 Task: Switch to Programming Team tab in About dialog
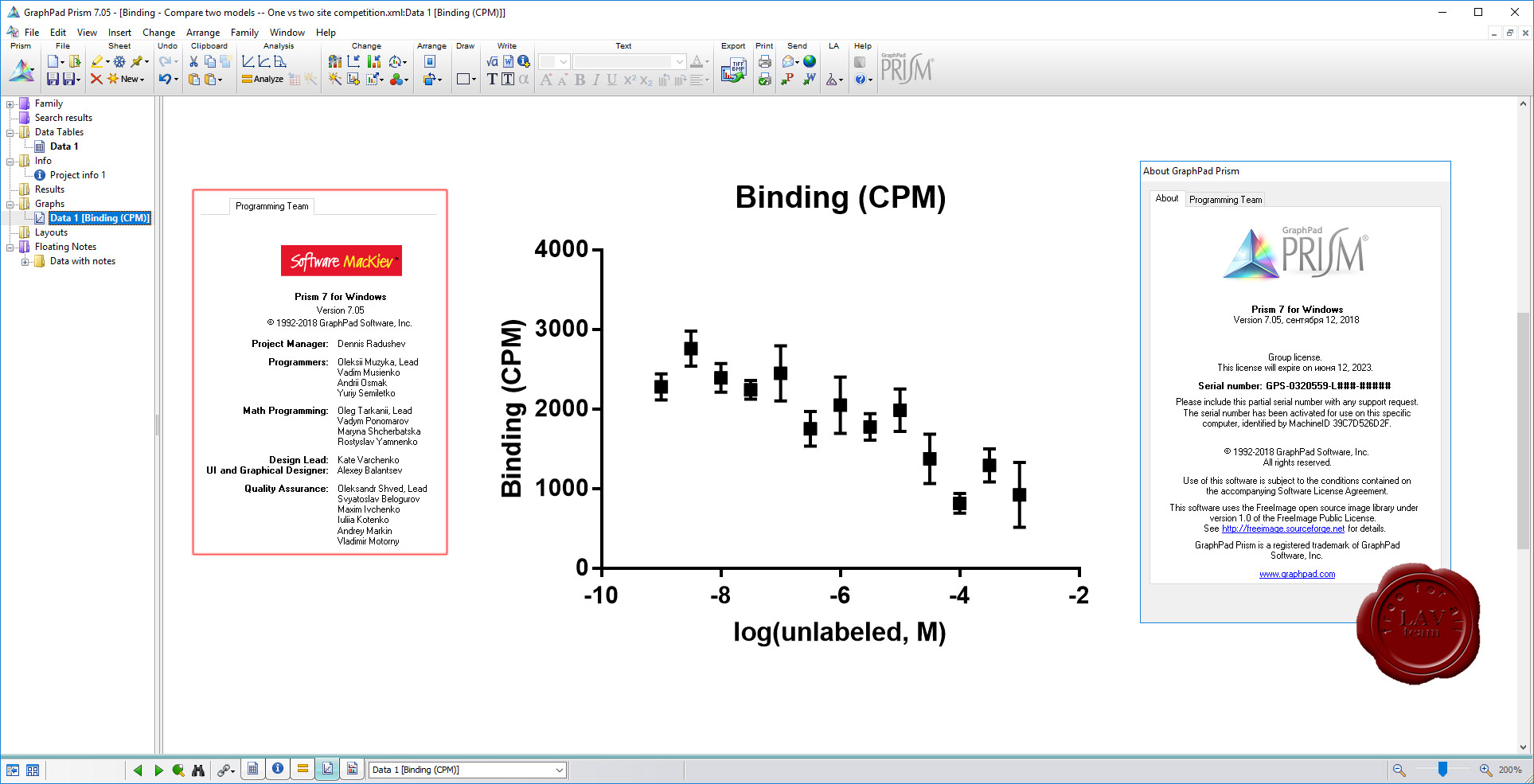[x=1225, y=200]
